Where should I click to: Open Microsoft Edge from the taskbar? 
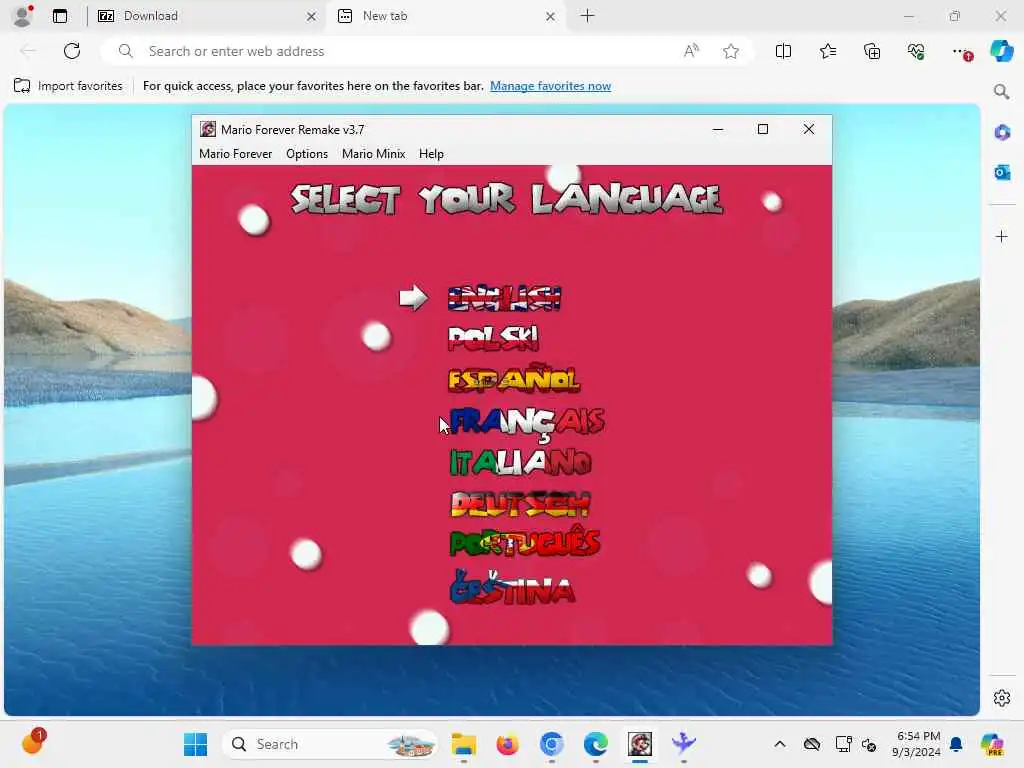coord(596,744)
